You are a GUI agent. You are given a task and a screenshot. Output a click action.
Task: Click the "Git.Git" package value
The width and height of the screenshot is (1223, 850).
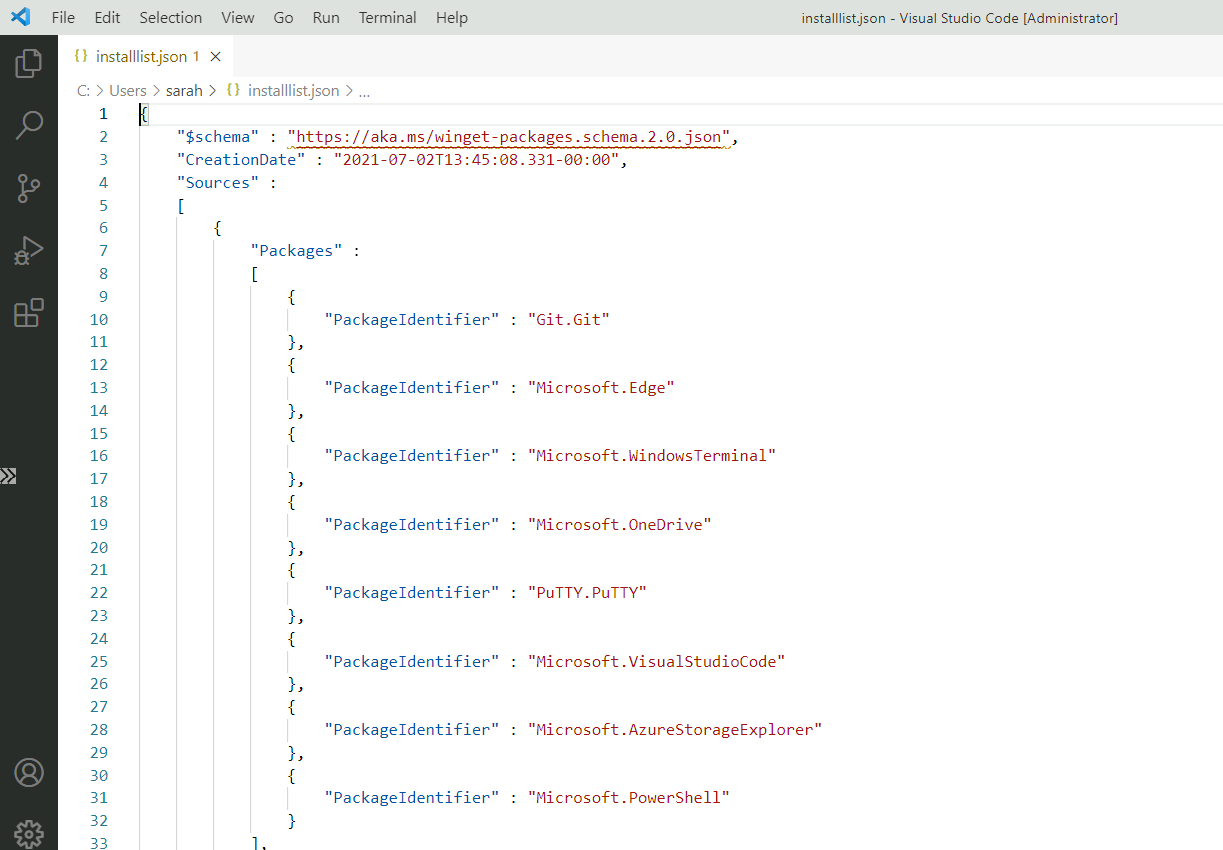pos(568,319)
